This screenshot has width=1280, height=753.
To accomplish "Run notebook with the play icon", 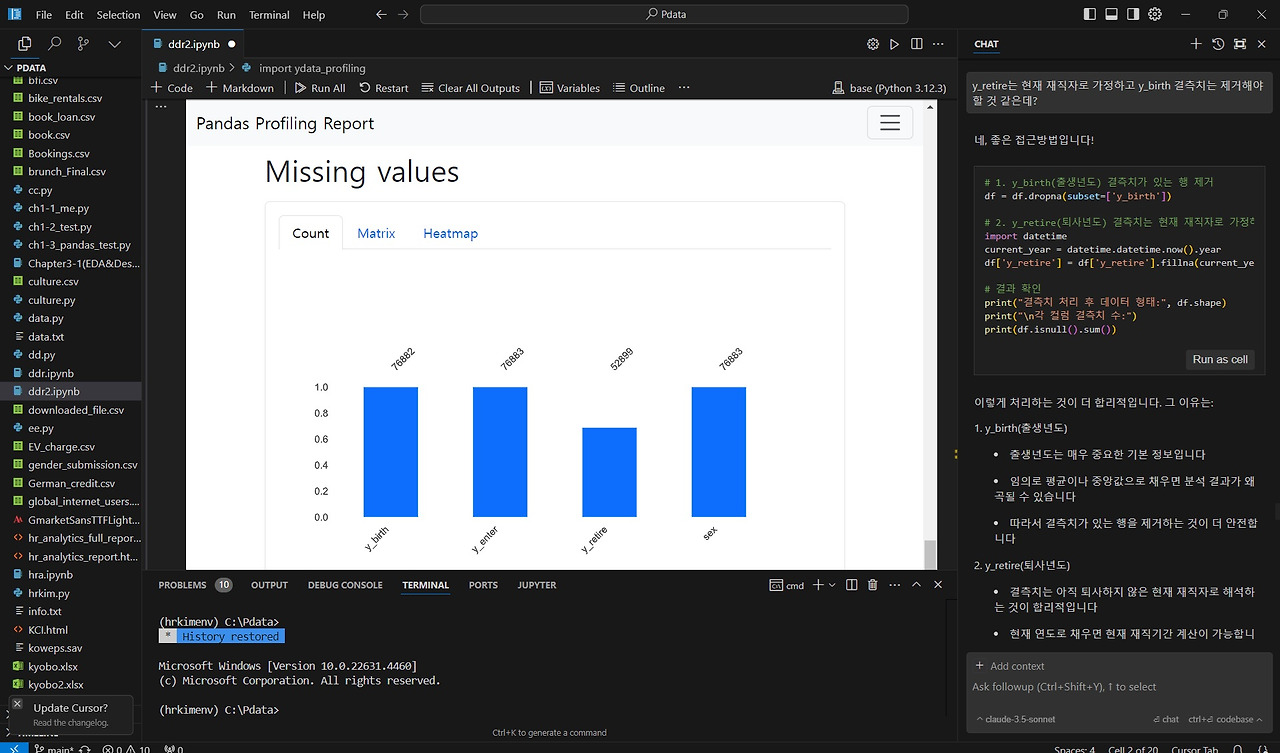I will click(x=894, y=44).
